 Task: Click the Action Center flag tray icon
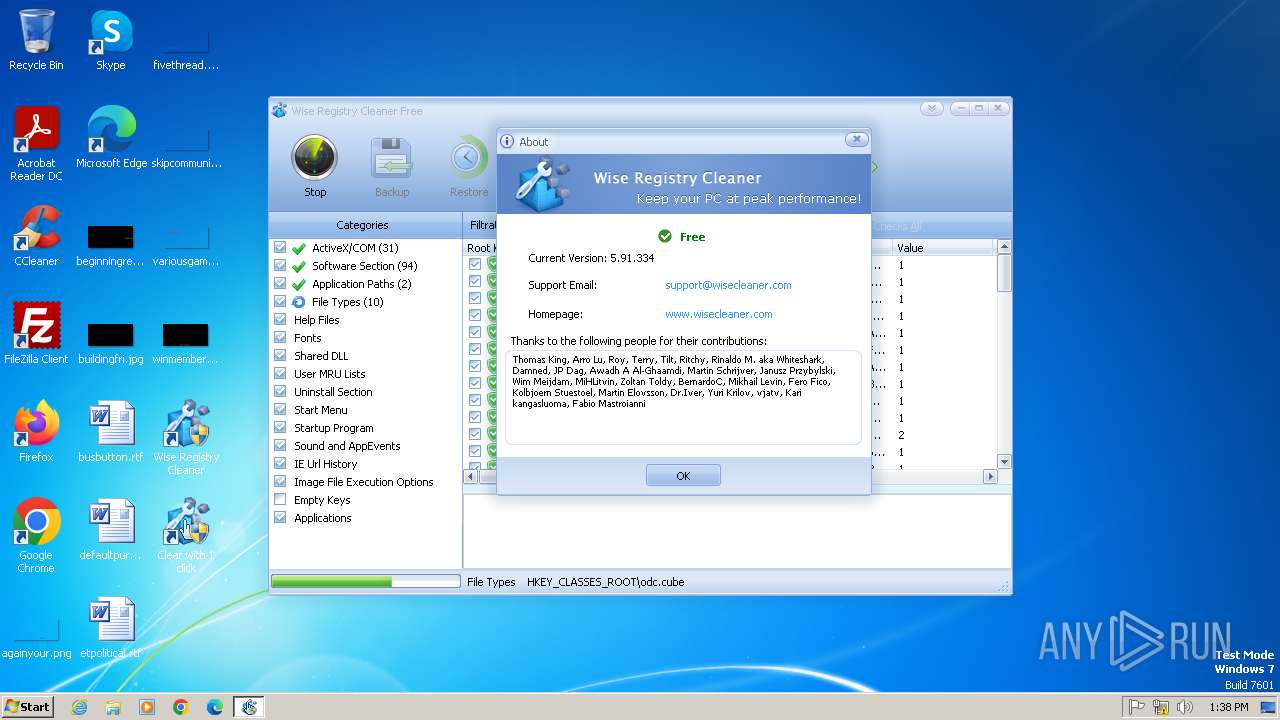click(x=1137, y=707)
